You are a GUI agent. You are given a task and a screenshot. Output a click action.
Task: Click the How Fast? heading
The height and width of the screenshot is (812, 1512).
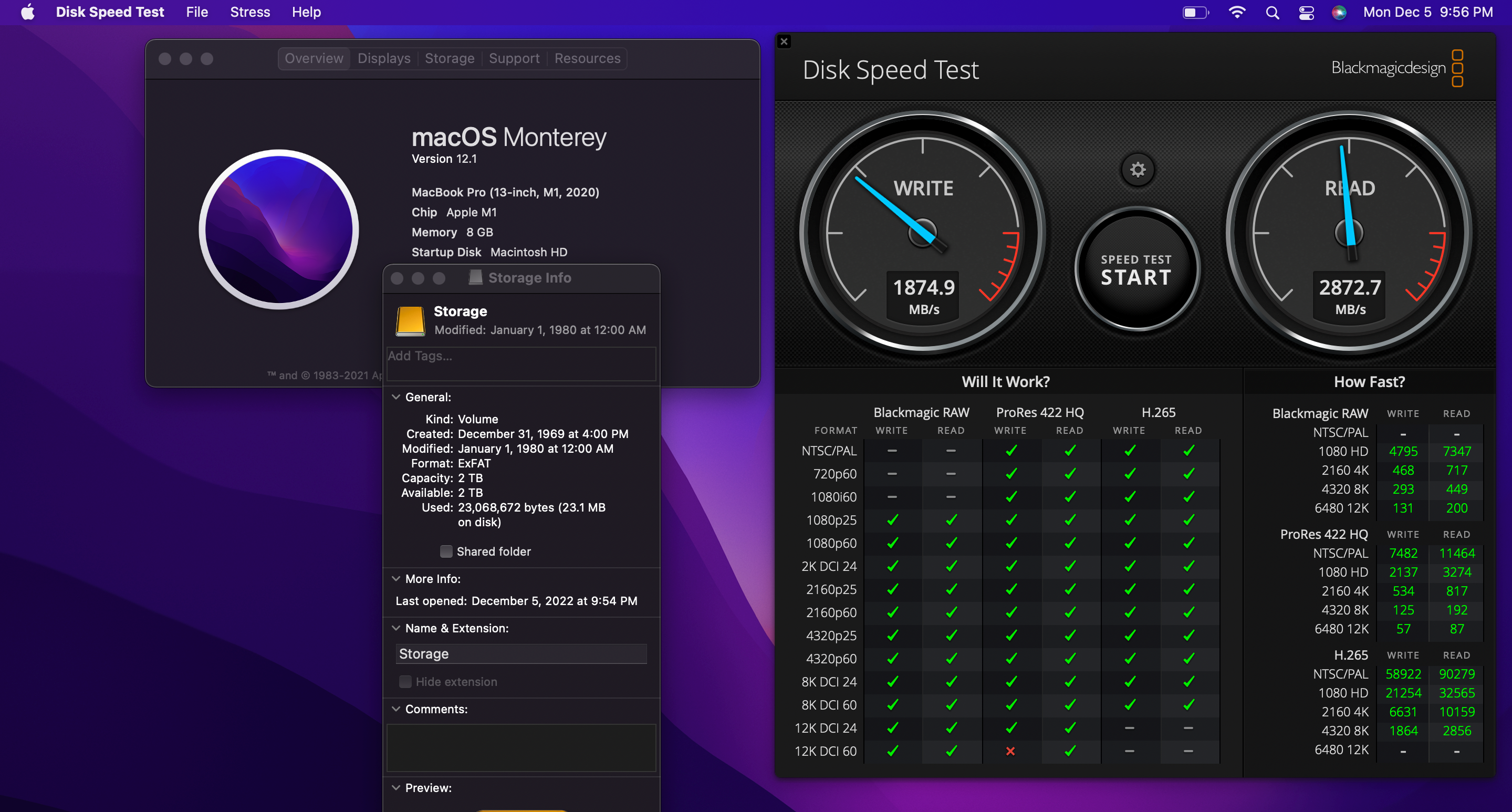(x=1369, y=382)
